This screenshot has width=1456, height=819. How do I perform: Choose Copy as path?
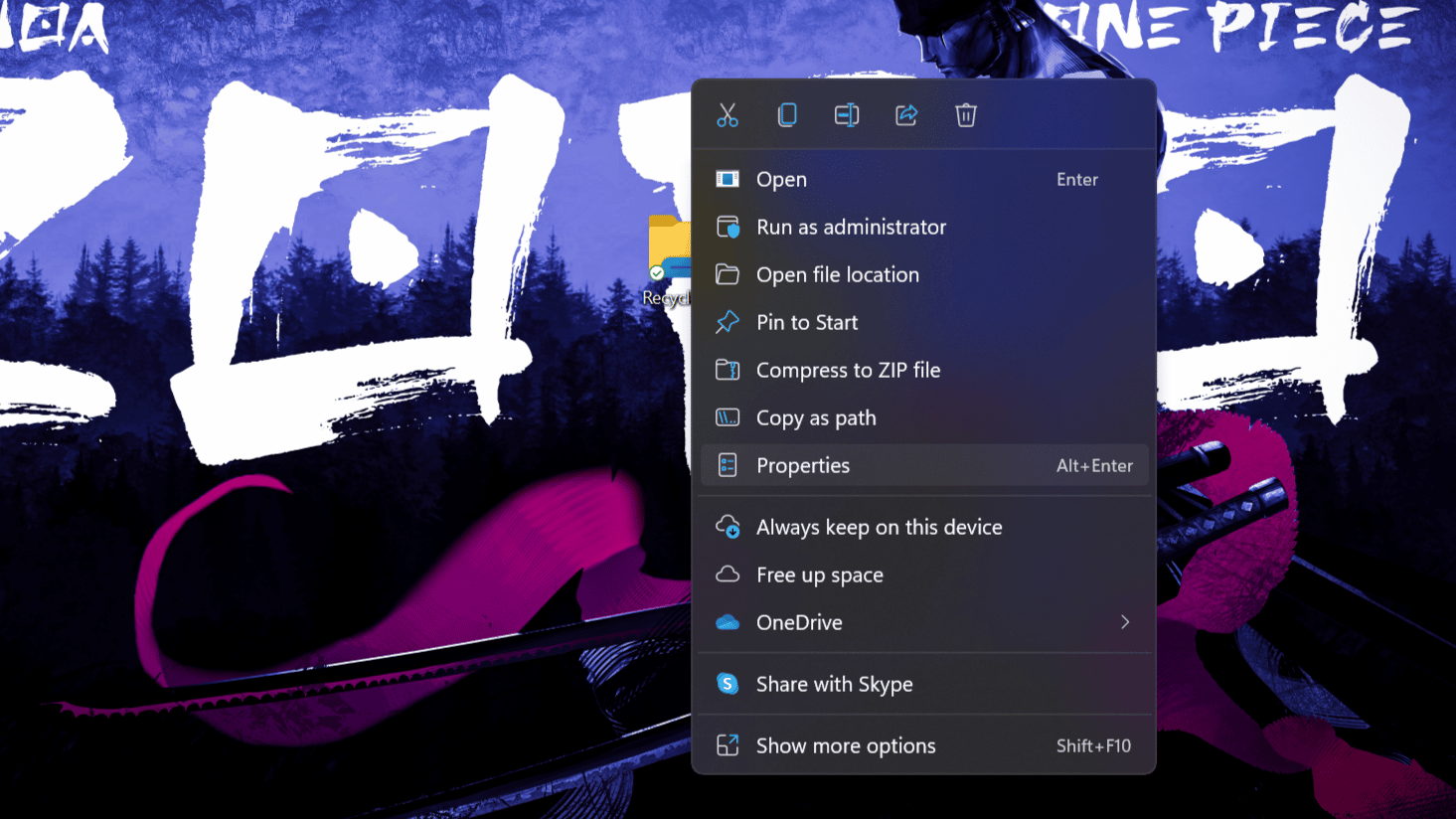pos(816,418)
